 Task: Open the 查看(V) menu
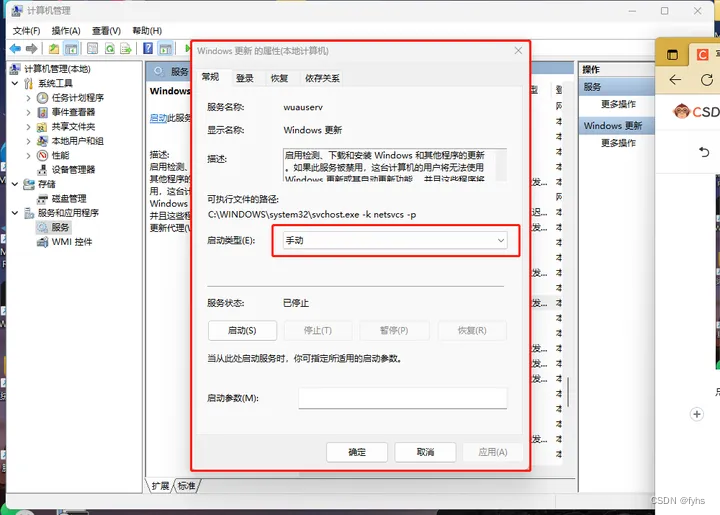pyautogui.click(x=106, y=31)
